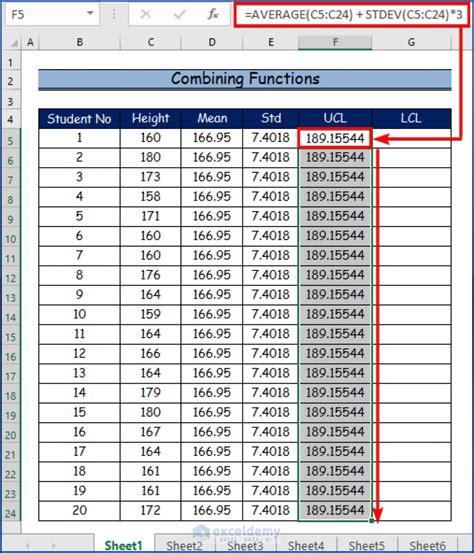The height and width of the screenshot is (553, 474).
Task: Click the sheet tab scroll-left arrow
Action: point(28,546)
